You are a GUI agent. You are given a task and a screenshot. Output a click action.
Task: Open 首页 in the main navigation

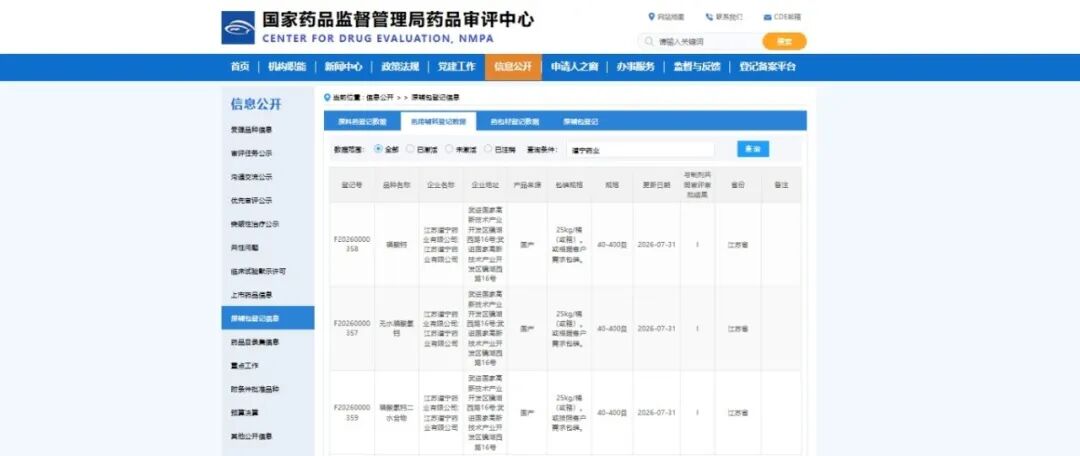point(239,67)
